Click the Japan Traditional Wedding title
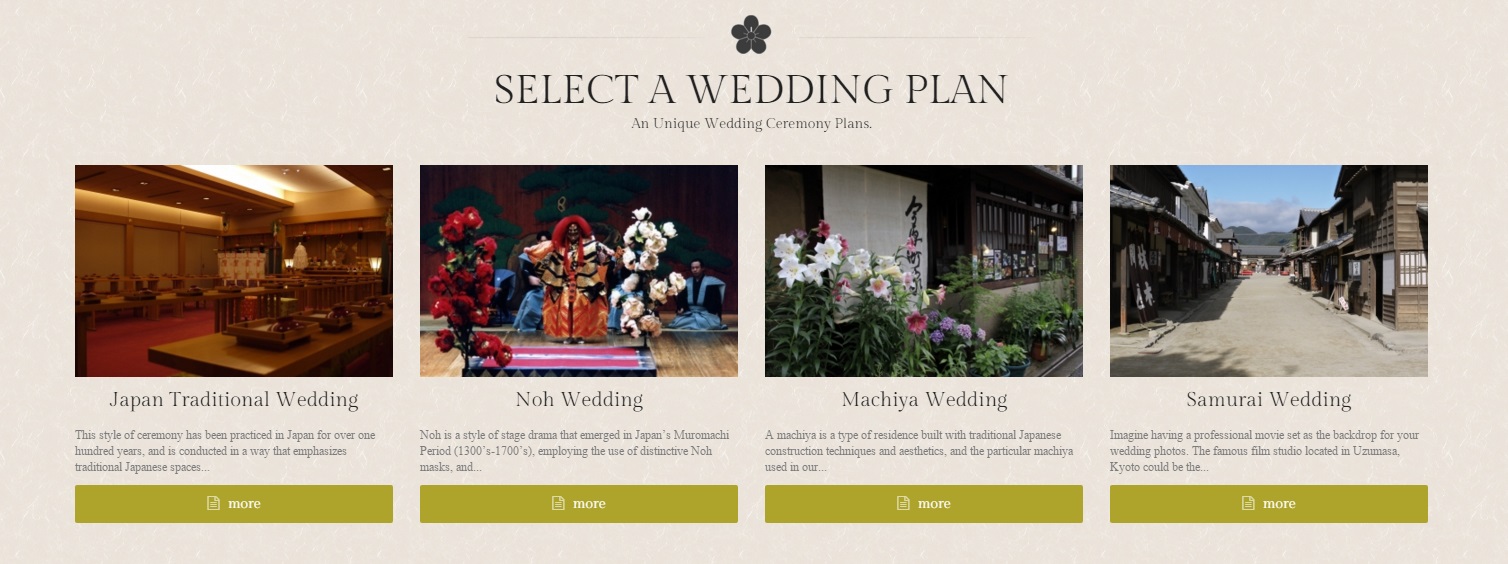Viewport: 1508px width, 564px height. tap(234, 400)
